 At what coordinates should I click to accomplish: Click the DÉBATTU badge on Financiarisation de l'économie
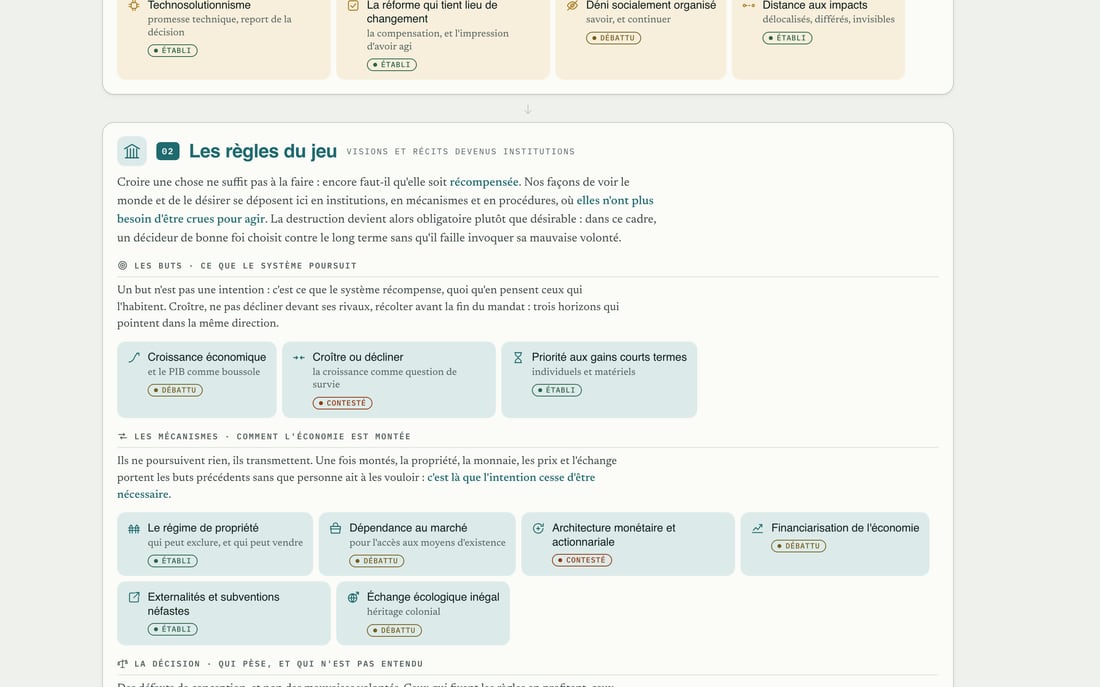pyautogui.click(x=798, y=546)
